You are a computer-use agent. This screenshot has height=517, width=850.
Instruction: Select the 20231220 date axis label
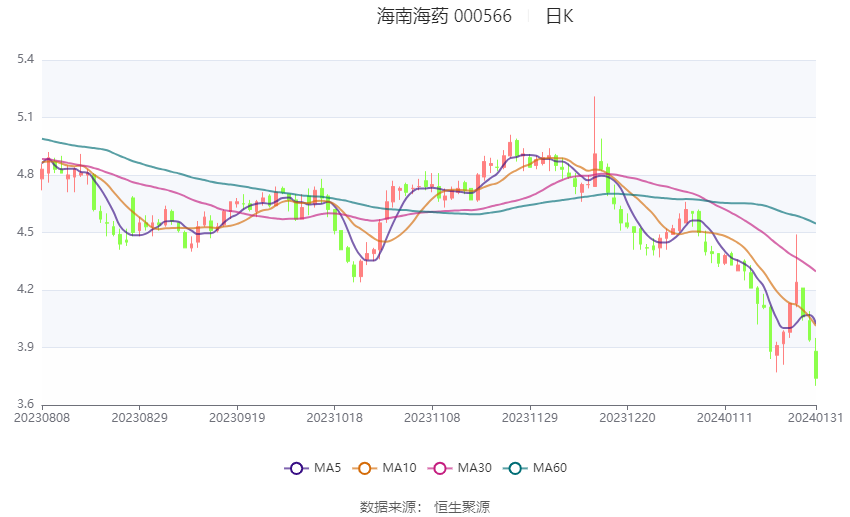627,418
